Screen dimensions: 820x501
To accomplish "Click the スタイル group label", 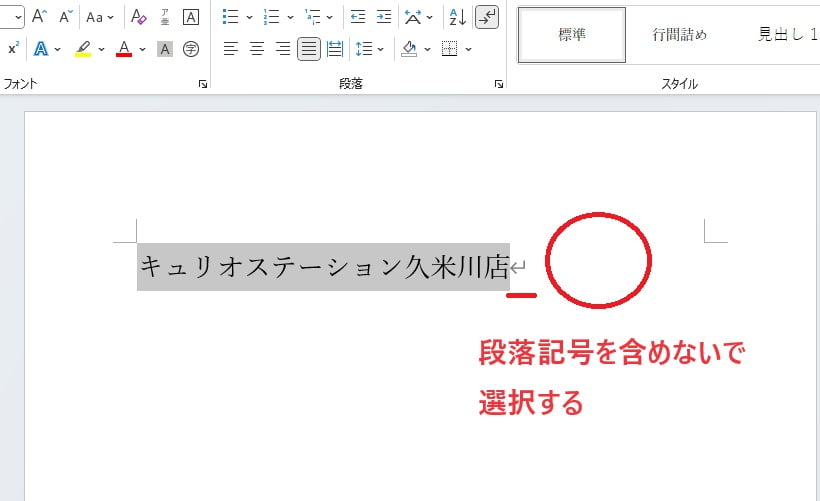I will click(679, 84).
